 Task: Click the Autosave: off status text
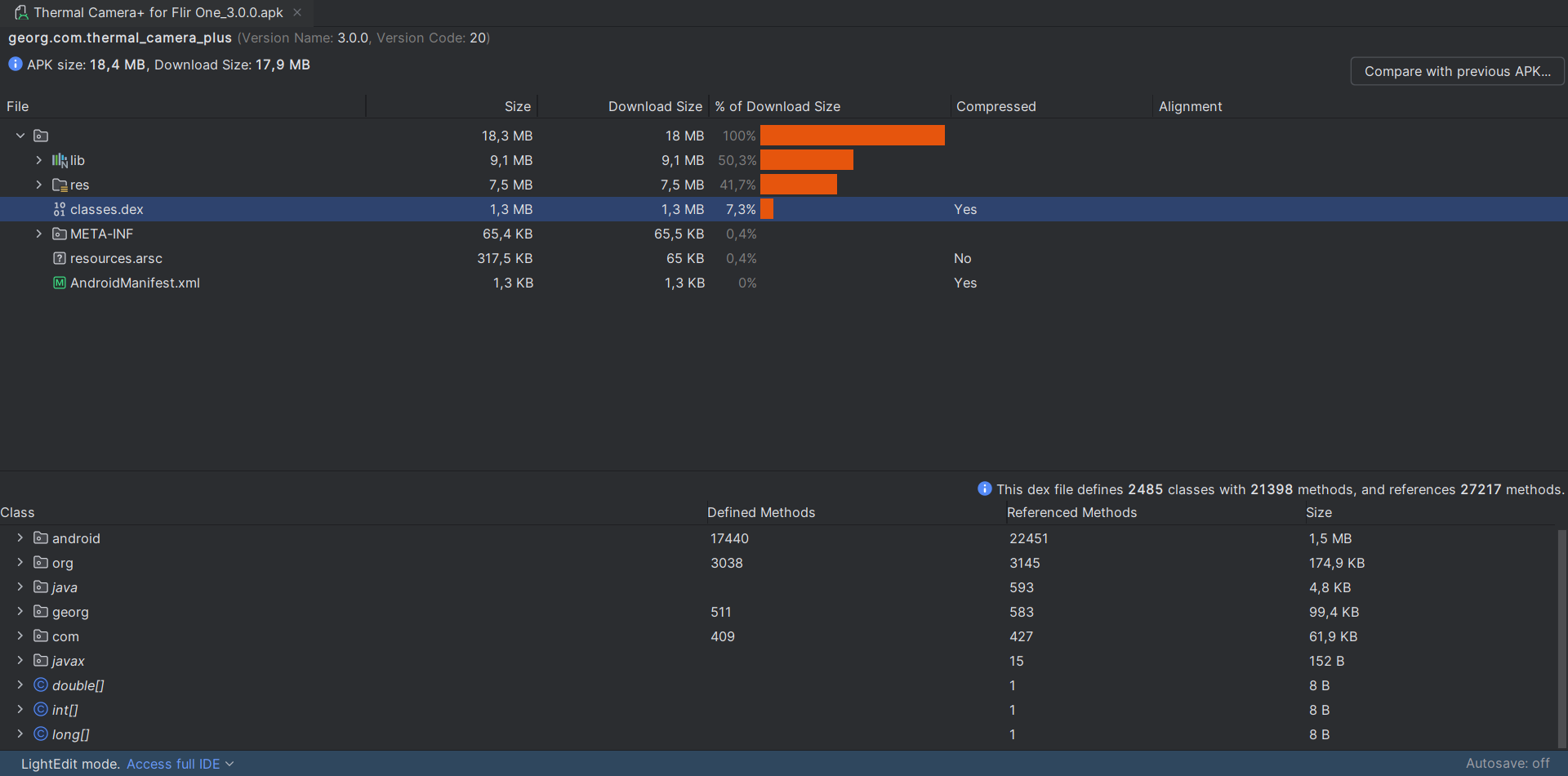click(1507, 764)
